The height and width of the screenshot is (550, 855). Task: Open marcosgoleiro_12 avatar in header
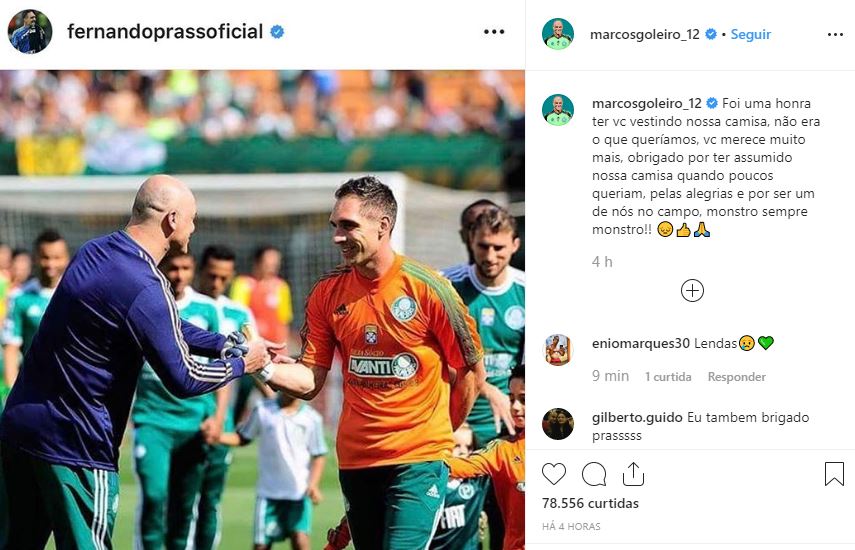(558, 34)
